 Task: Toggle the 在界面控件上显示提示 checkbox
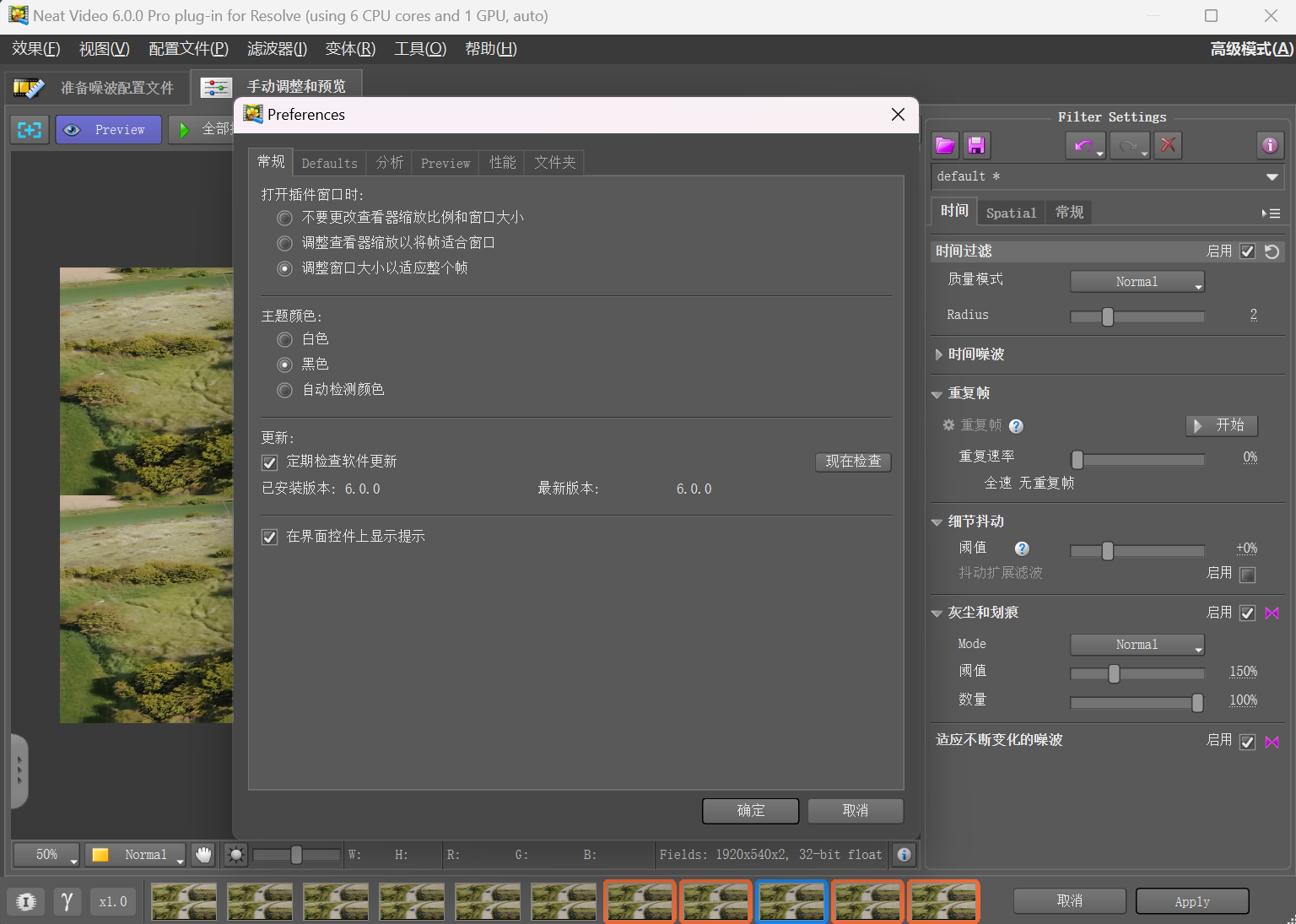click(270, 538)
